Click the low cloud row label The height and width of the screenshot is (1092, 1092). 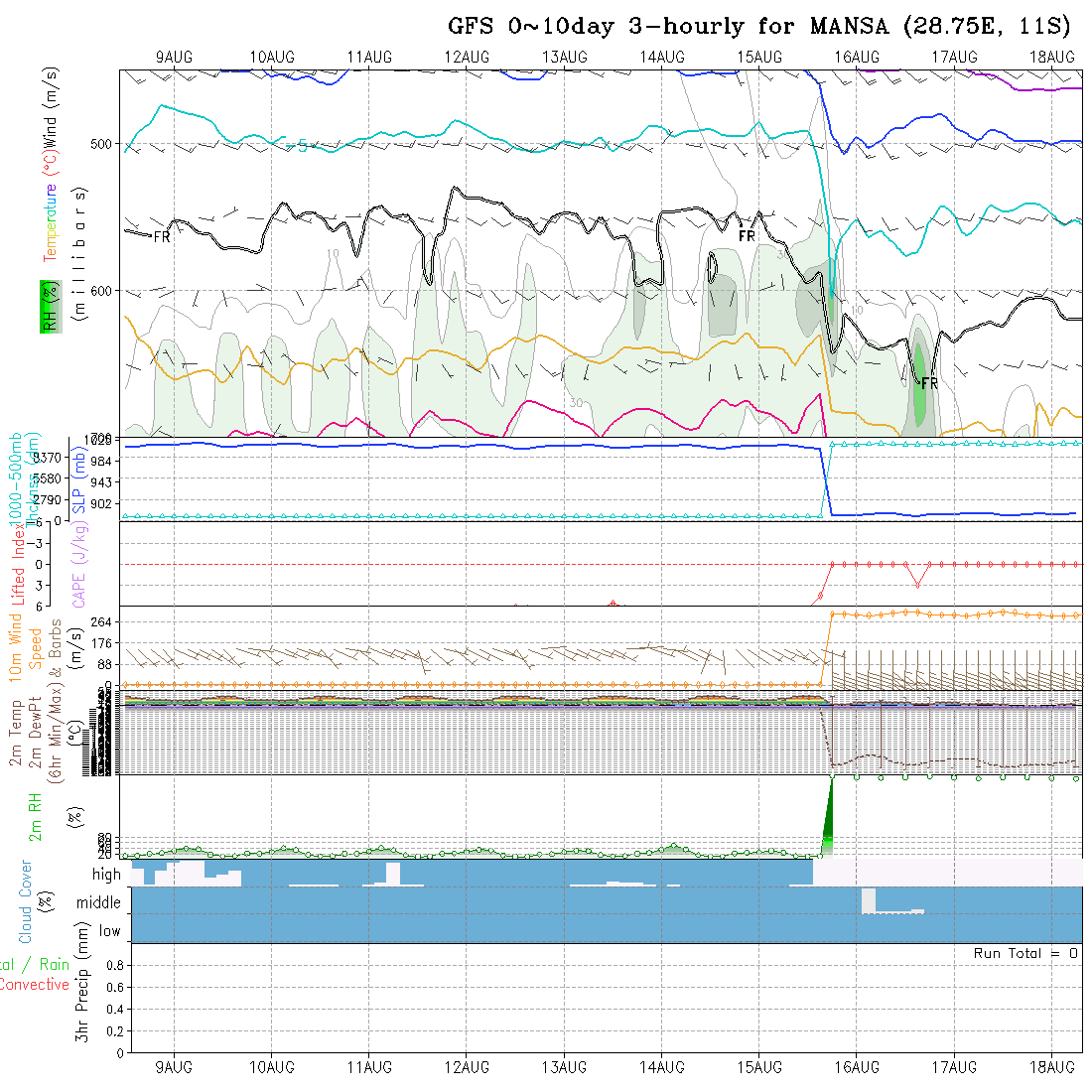click(x=110, y=931)
